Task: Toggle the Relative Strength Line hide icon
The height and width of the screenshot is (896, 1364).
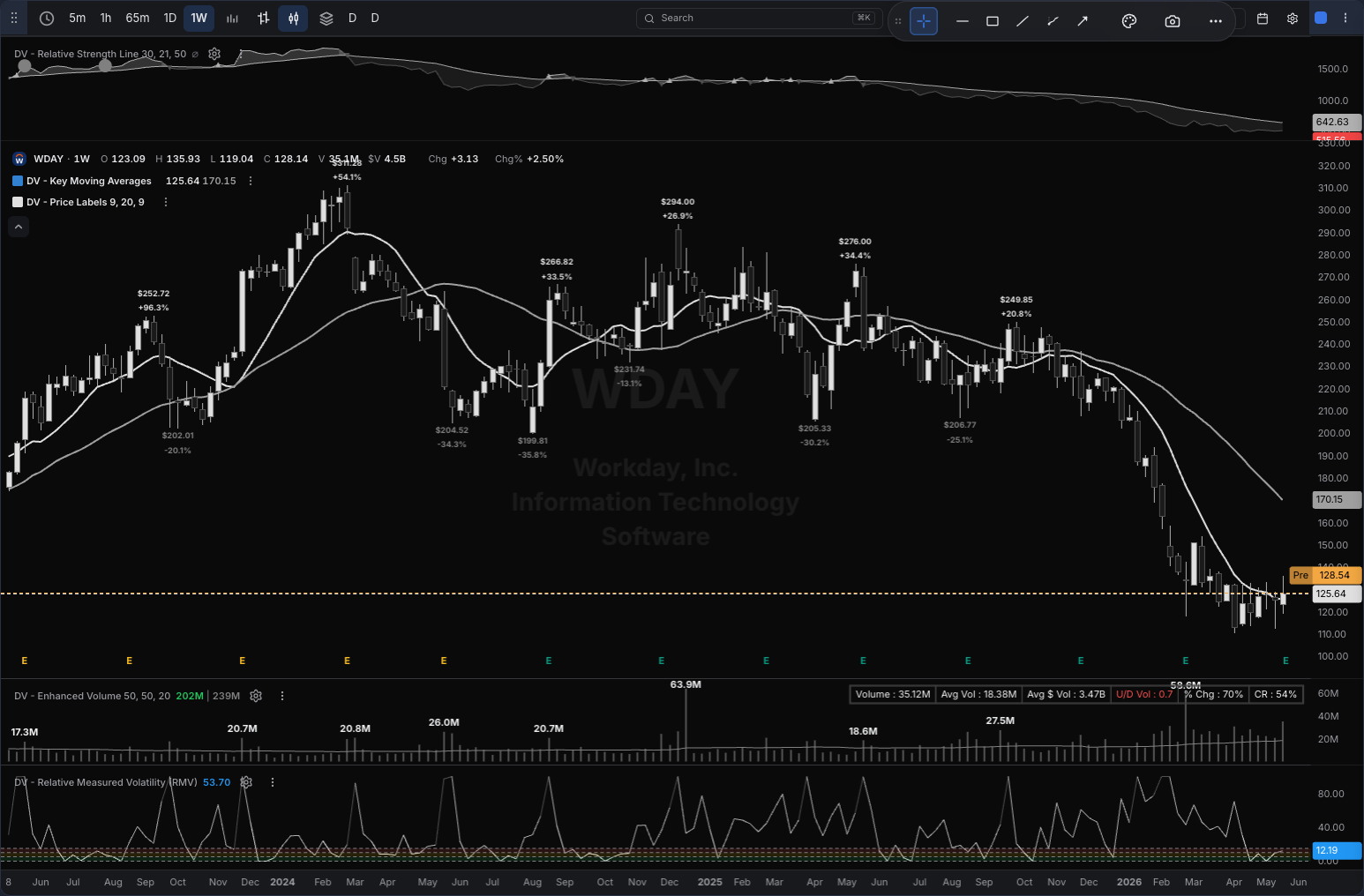Action: point(195,54)
